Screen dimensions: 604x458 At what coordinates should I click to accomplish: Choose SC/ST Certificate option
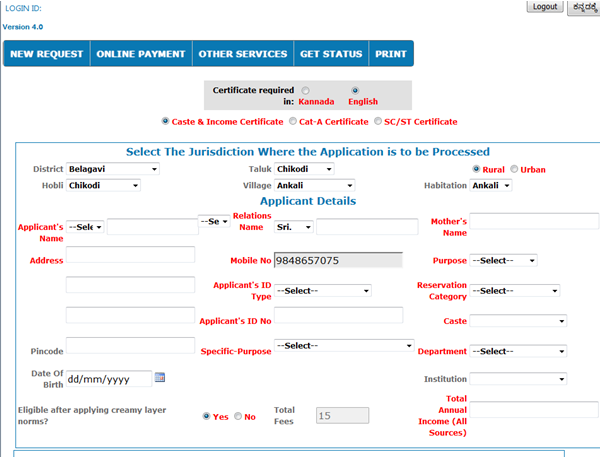[378, 121]
